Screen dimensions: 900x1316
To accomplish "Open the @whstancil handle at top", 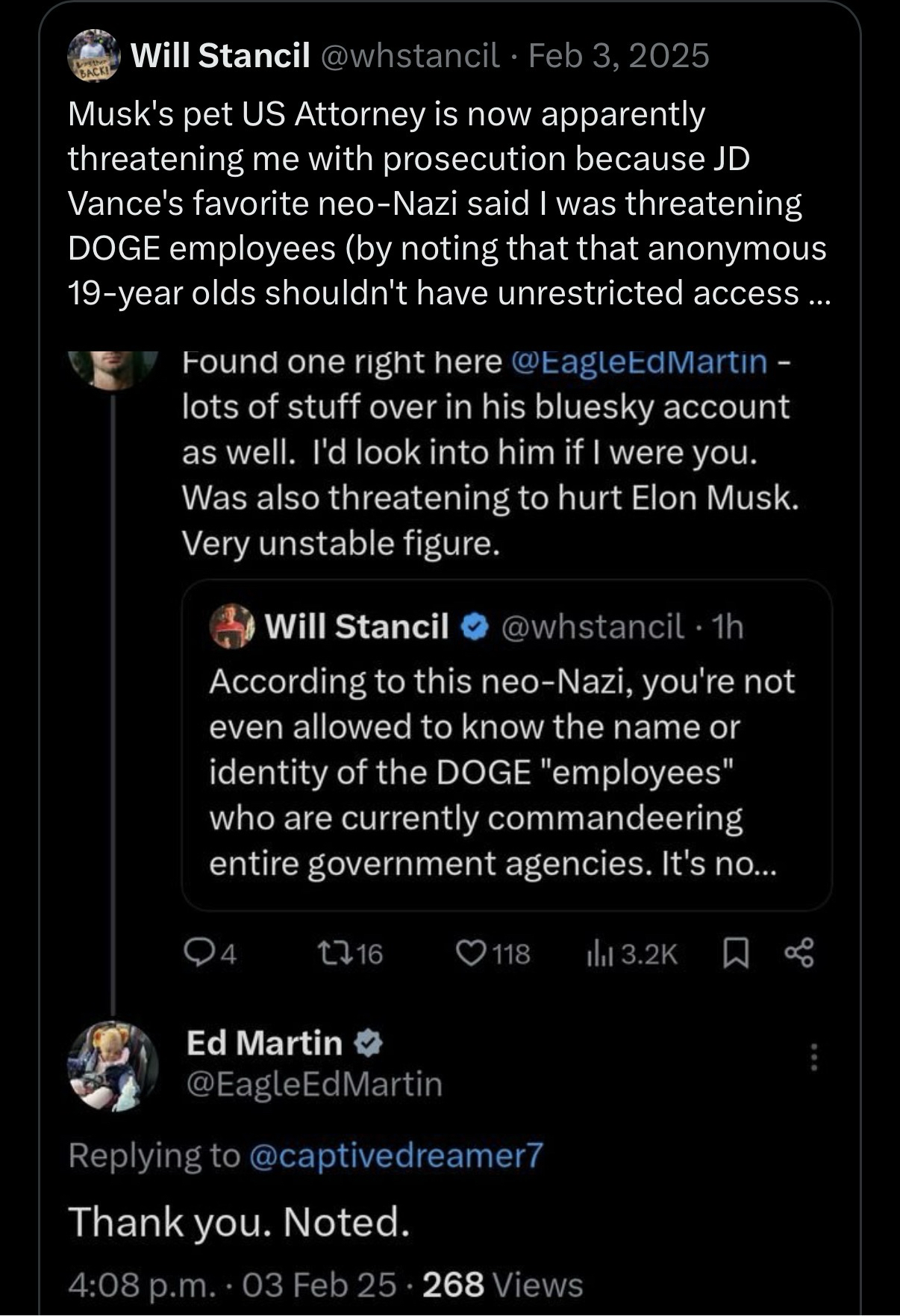I will point(410,56).
